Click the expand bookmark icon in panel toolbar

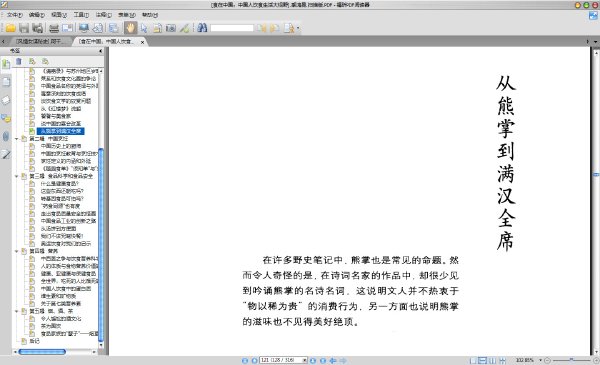pos(32,61)
